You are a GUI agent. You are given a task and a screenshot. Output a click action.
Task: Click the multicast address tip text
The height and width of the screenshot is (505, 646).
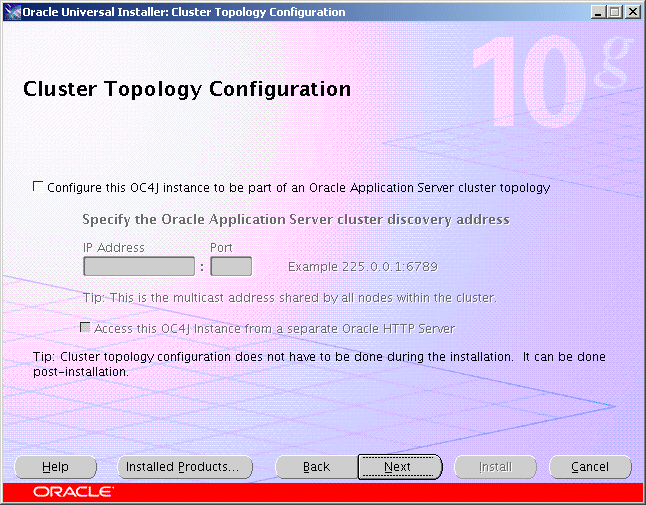tap(290, 297)
